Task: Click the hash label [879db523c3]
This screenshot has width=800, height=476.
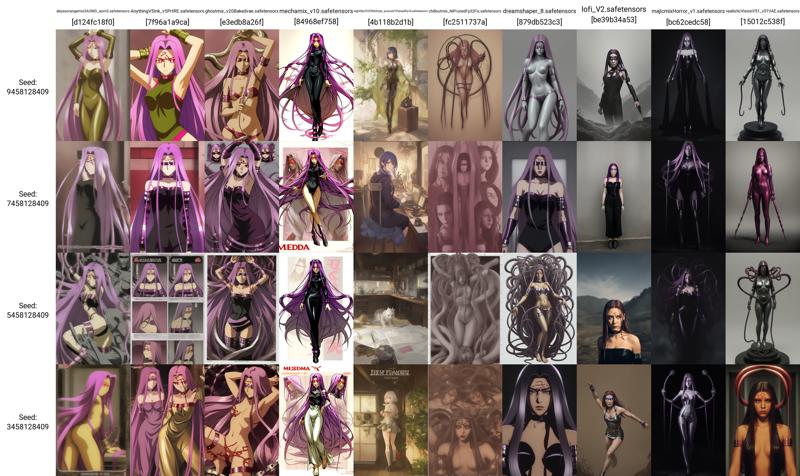Action: pos(539,22)
